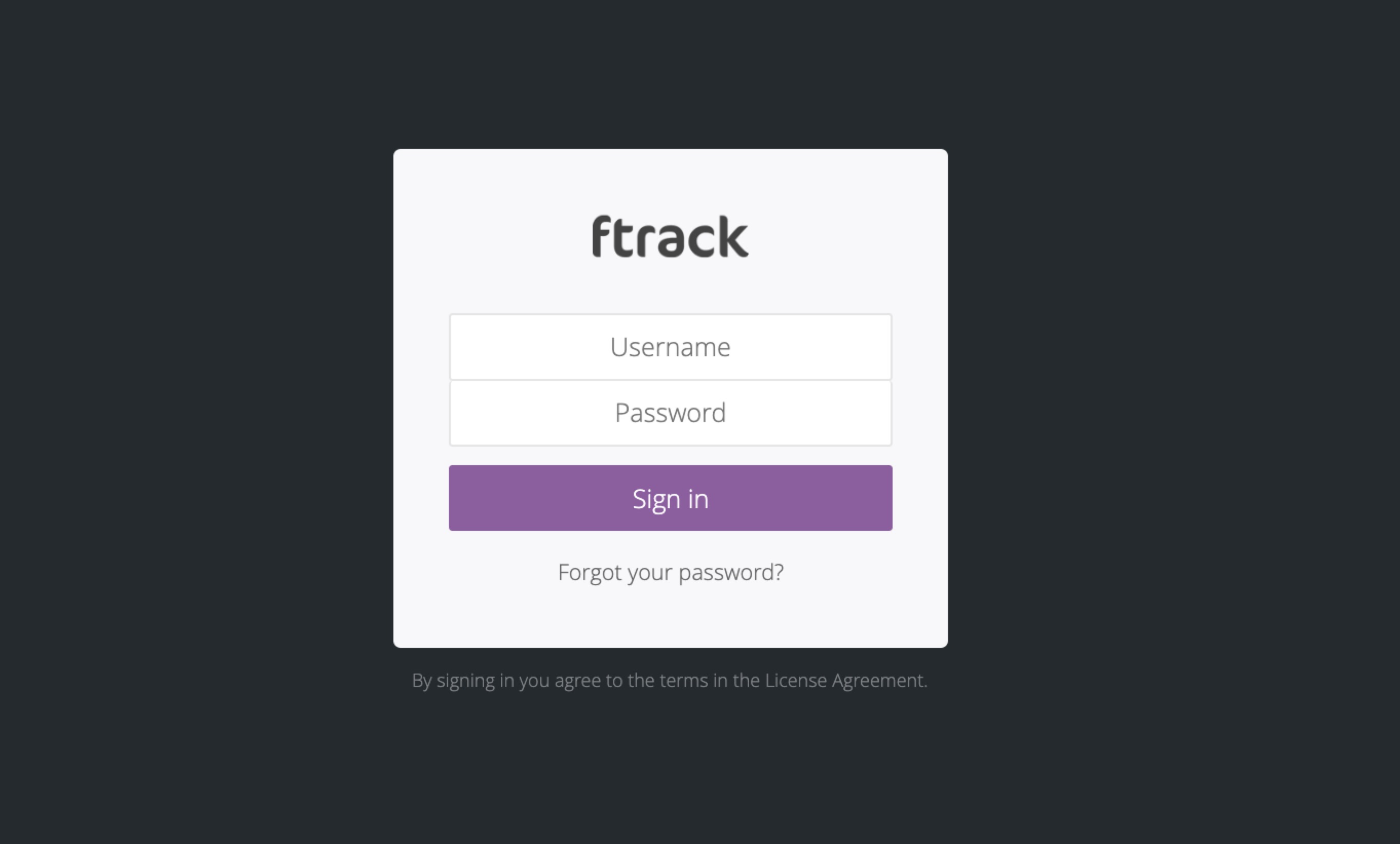1400x844 pixels.
Task: Click the dark background outside login card
Action: (171, 397)
